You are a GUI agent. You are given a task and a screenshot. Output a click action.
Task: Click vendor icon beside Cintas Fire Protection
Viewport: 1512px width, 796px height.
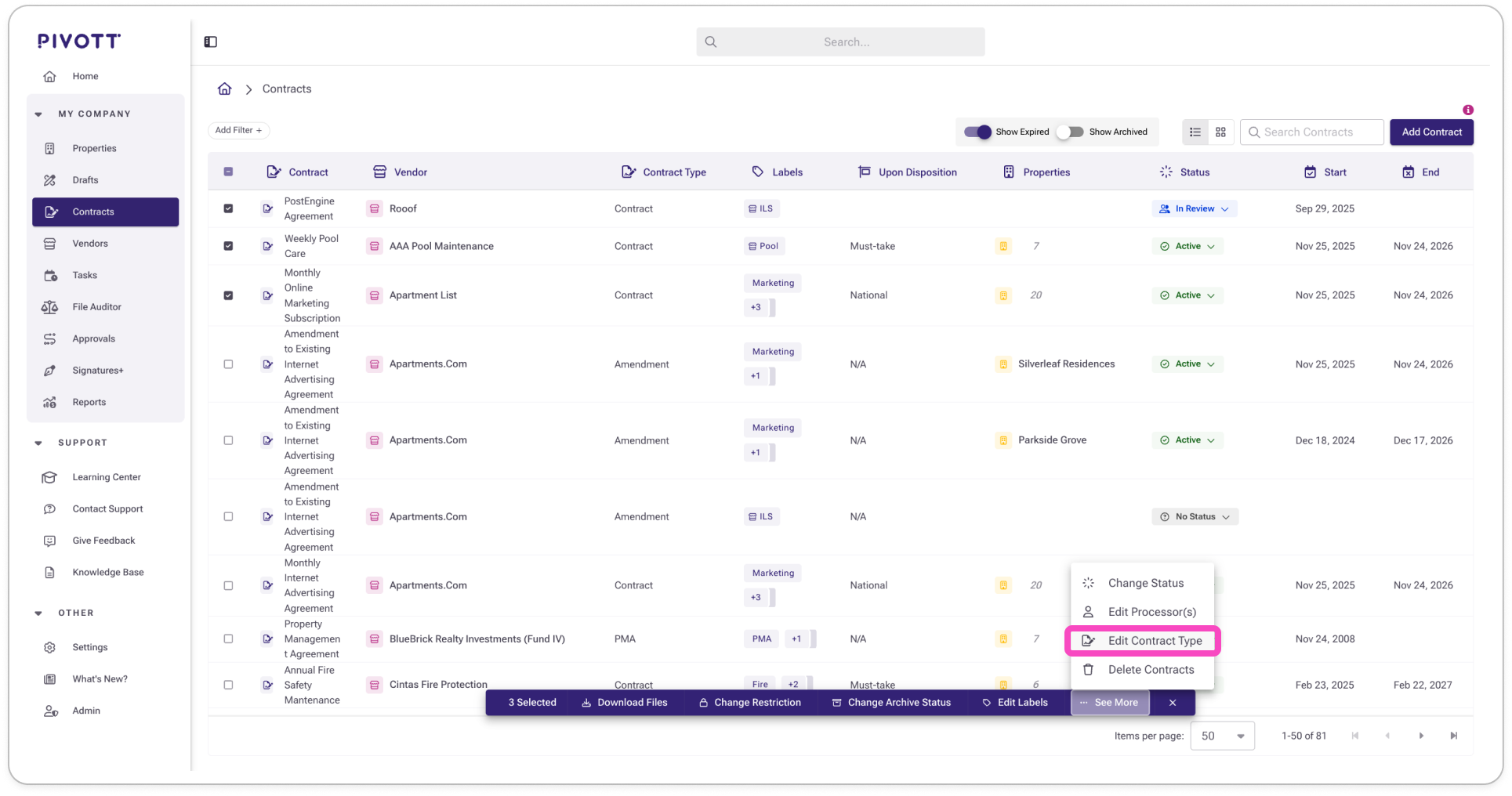pos(375,685)
